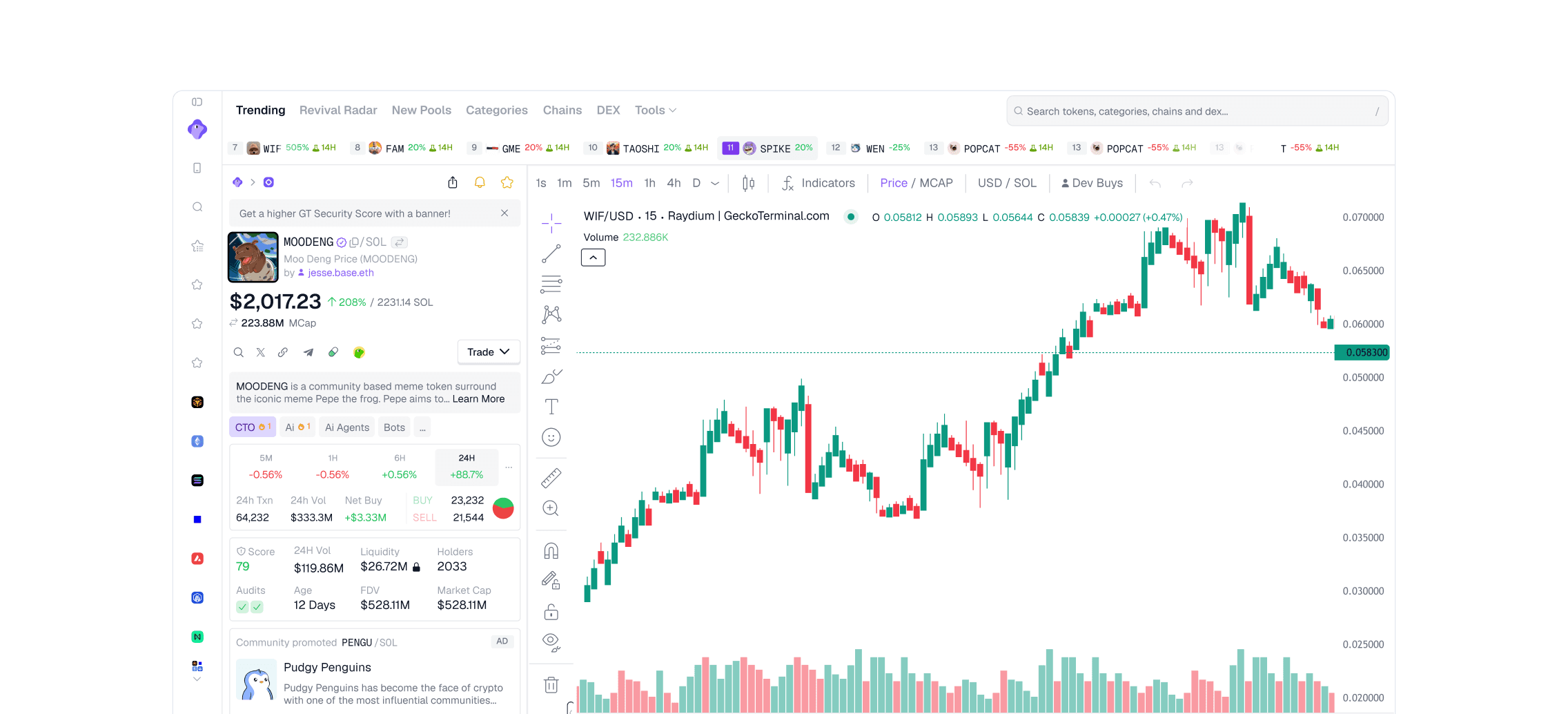Toggle lock all drawing tools

551,612
